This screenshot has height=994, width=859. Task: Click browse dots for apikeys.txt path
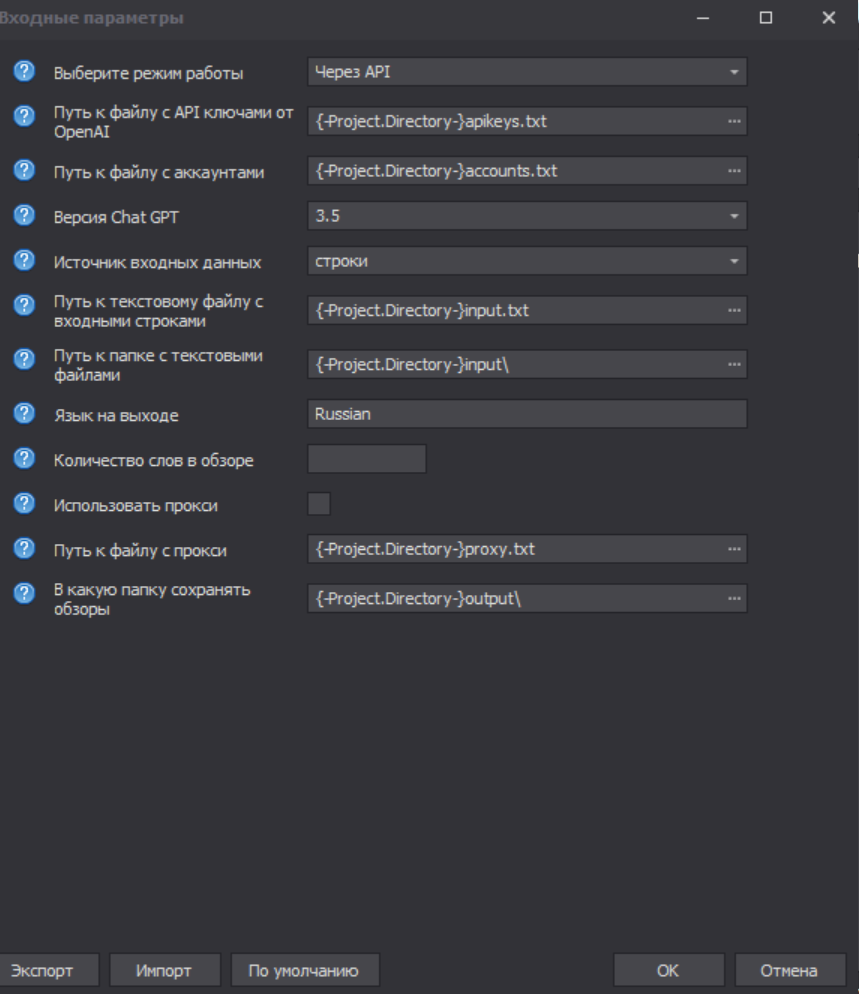point(735,121)
